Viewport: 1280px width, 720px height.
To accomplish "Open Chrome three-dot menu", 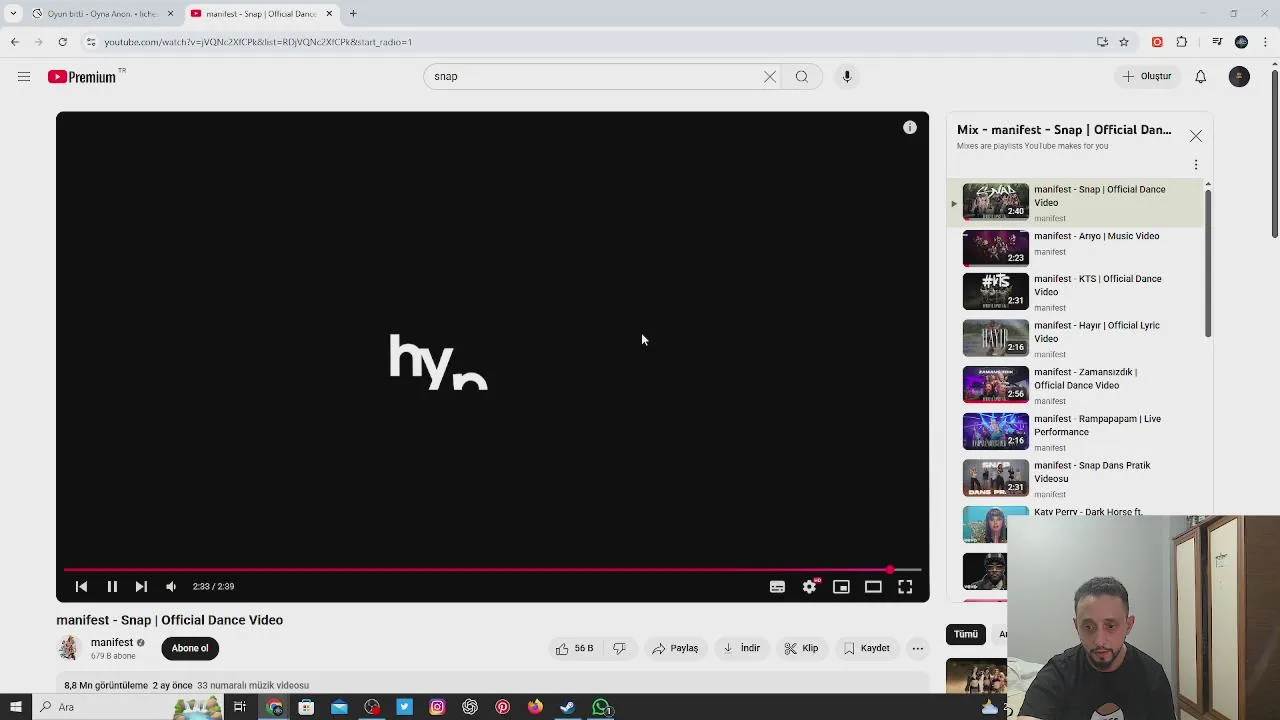I will click(x=1265, y=42).
